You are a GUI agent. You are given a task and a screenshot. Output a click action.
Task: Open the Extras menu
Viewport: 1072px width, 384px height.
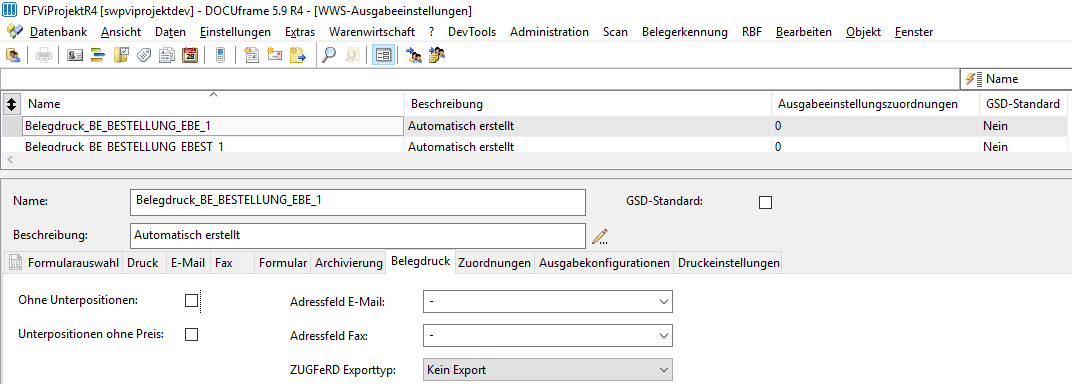pyautogui.click(x=300, y=31)
